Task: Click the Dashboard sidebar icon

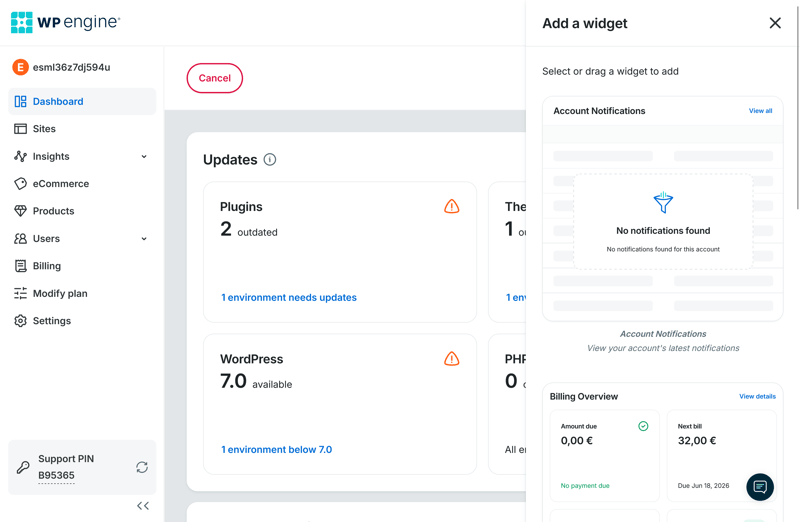Action: (x=20, y=102)
